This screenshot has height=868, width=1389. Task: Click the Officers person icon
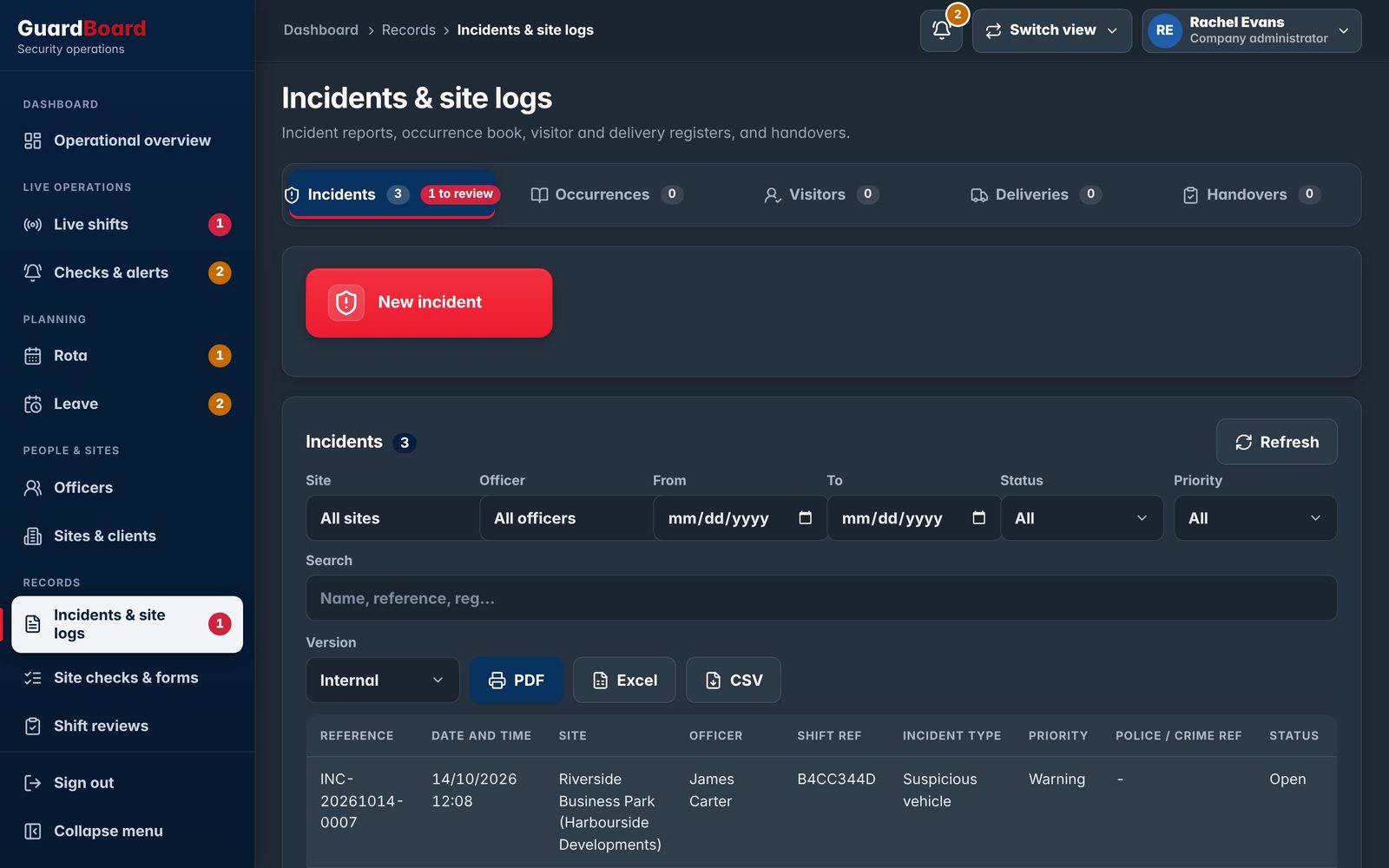pos(33,488)
